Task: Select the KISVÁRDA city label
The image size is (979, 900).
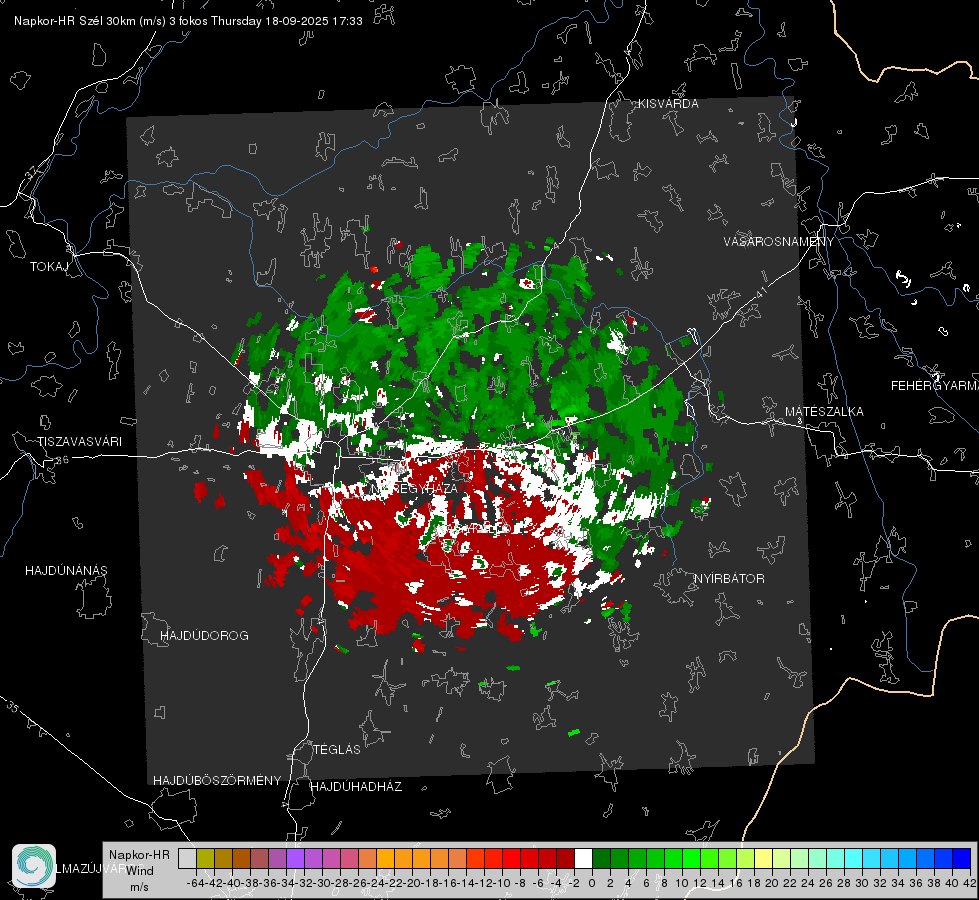Action: click(668, 104)
